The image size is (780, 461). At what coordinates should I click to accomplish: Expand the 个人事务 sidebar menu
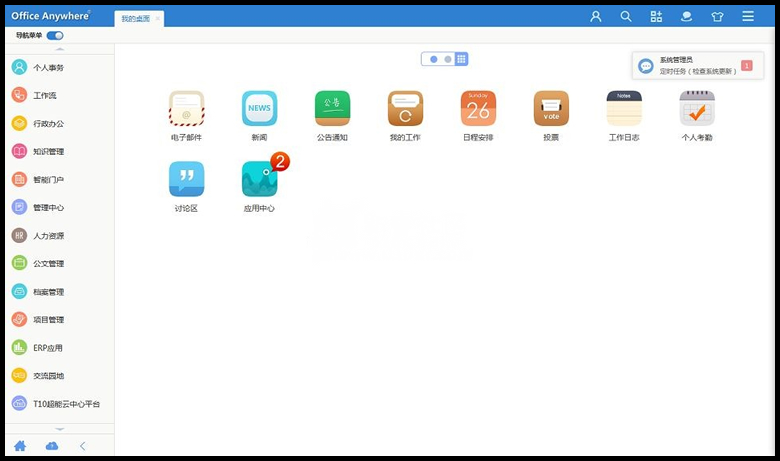[60, 67]
